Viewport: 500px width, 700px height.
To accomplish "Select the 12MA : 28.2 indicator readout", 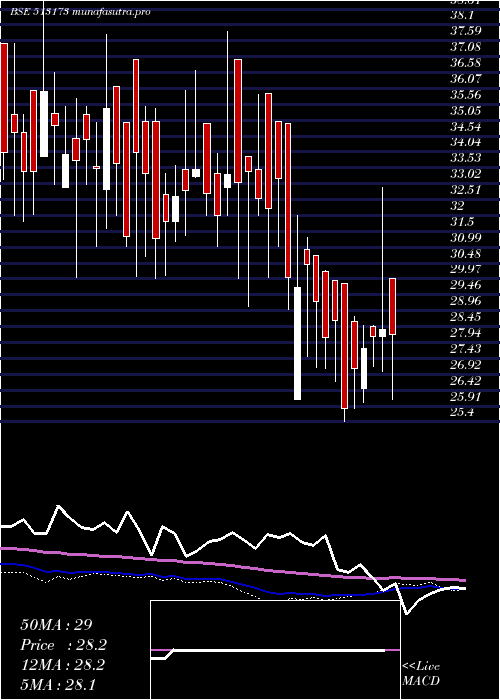I will [63, 665].
